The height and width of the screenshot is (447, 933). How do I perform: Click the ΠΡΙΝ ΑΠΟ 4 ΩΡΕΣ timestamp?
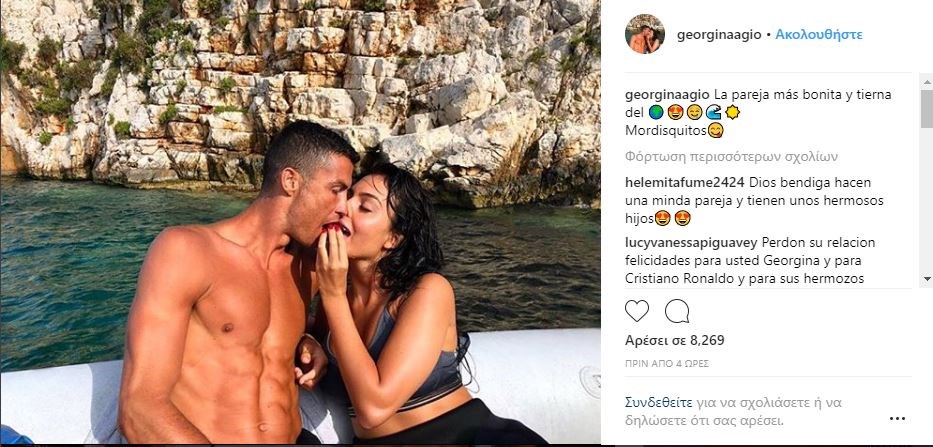point(667,363)
